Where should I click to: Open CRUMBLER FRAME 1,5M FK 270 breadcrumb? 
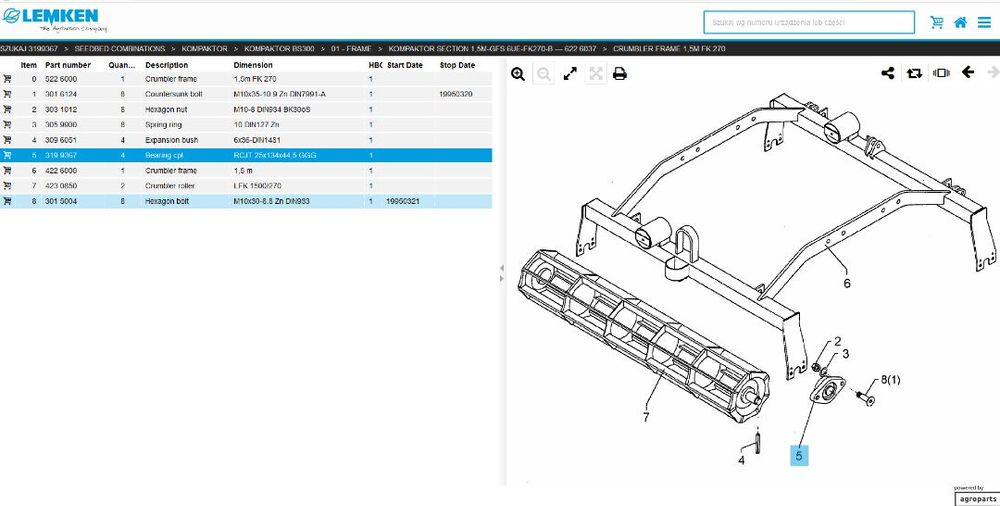click(x=669, y=48)
